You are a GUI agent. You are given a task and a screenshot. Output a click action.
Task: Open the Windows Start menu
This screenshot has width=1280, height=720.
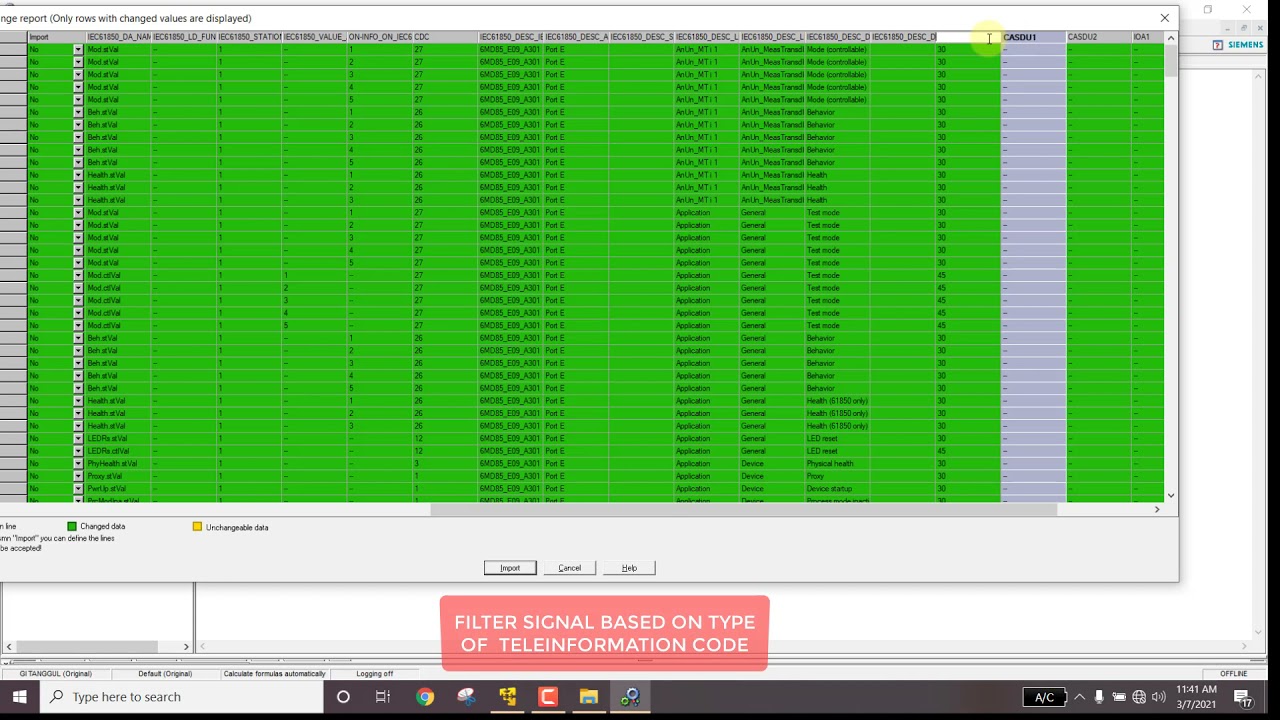[19, 697]
